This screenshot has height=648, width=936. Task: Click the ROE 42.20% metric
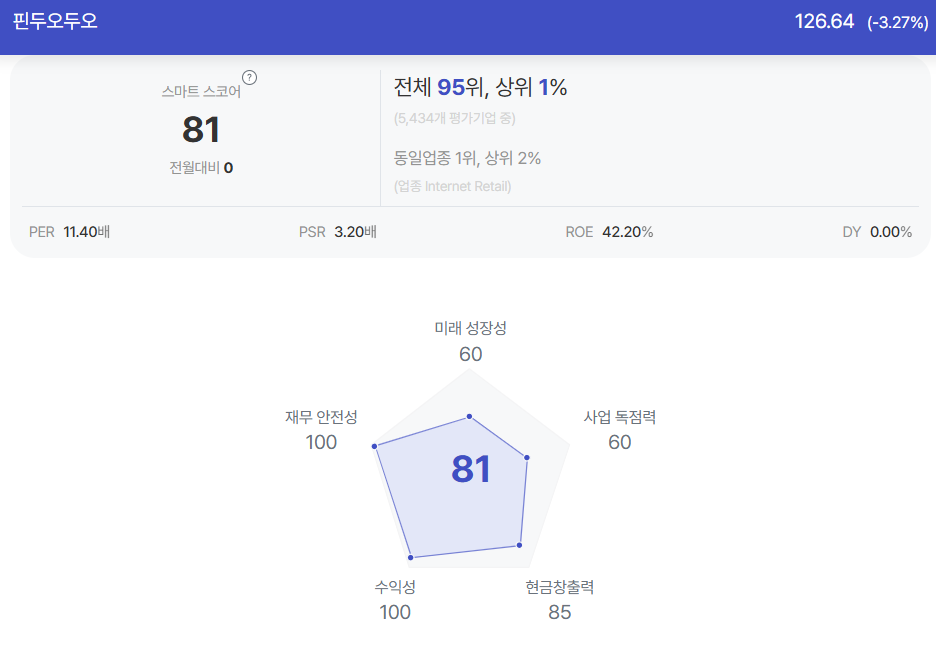[x=609, y=232]
